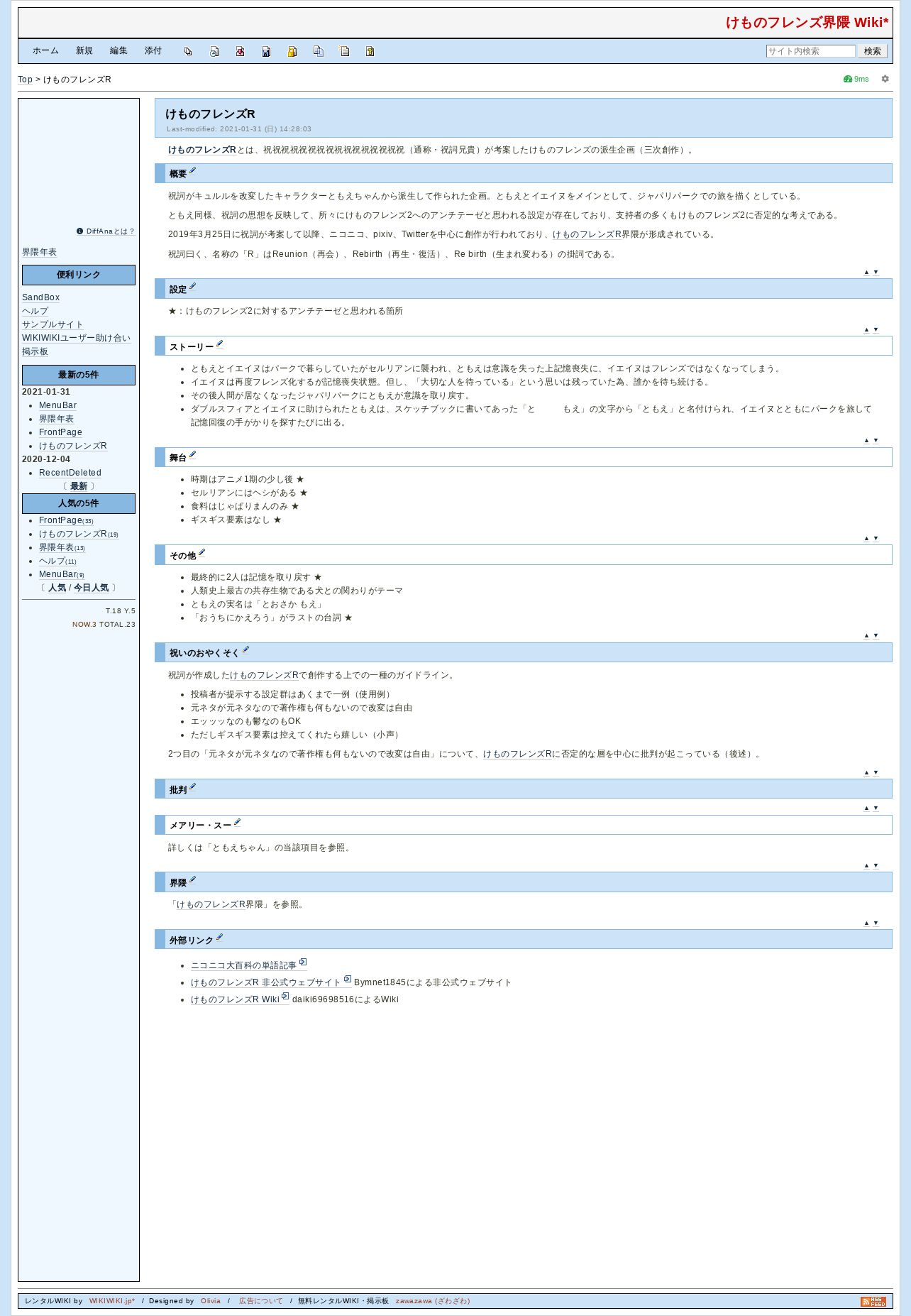The height and width of the screenshot is (1316, 911).
Task: Open the Olivia designer link in footer
Action: click(x=211, y=1302)
